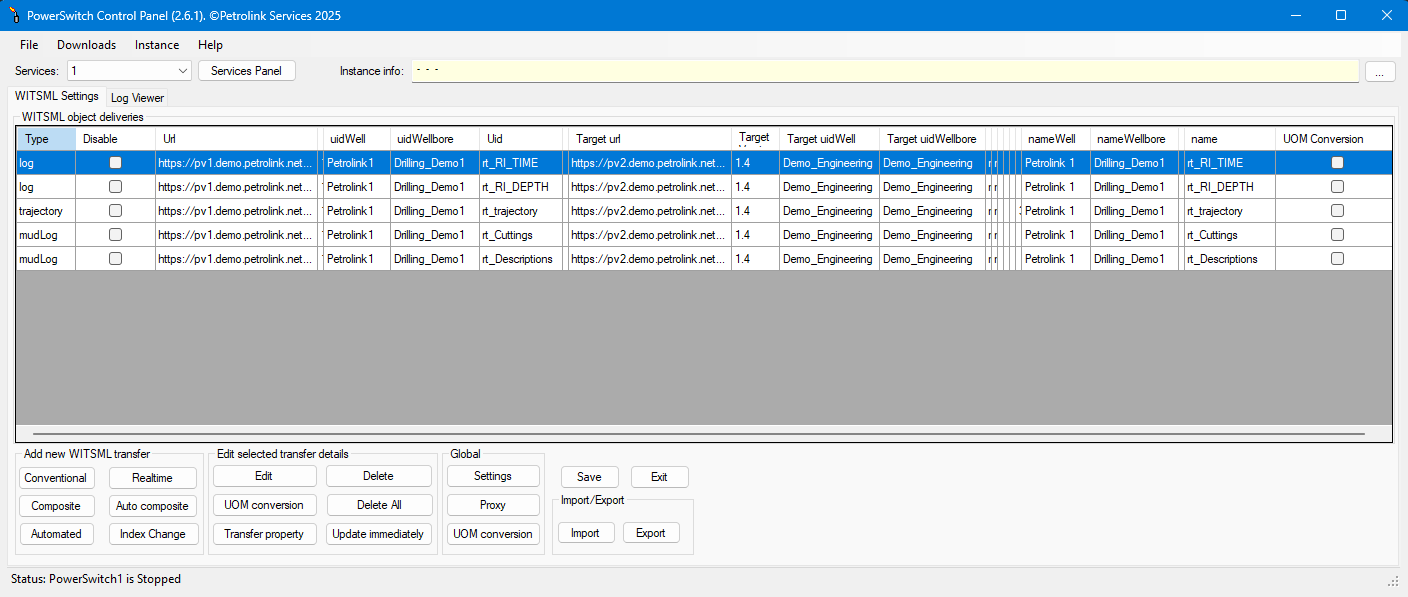Click the horizontal scrollbar under the grid
This screenshot has width=1408, height=597.
[x=698, y=434]
